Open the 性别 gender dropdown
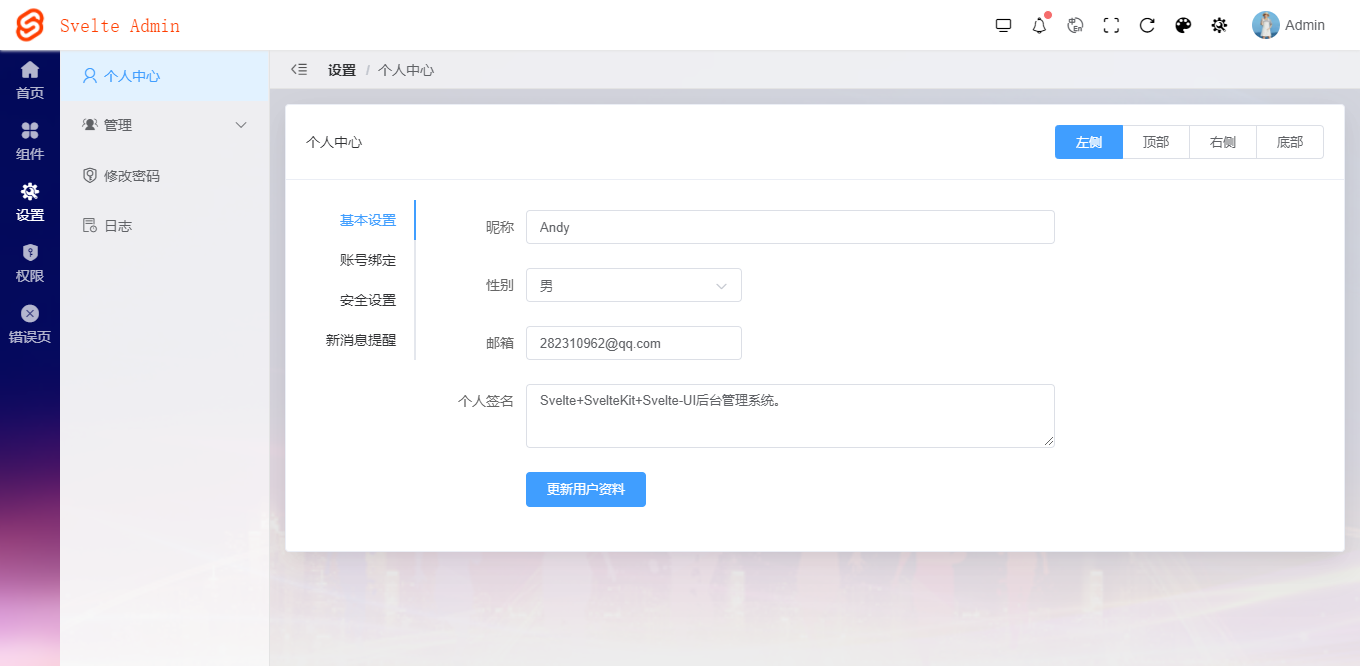The width and height of the screenshot is (1360, 666). 634,285
